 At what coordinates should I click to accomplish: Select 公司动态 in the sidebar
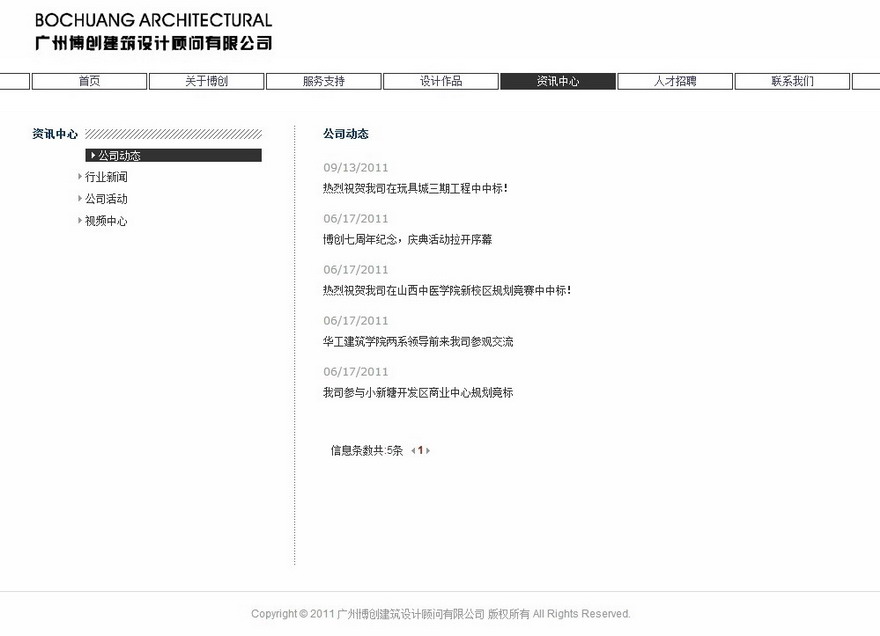pos(173,155)
